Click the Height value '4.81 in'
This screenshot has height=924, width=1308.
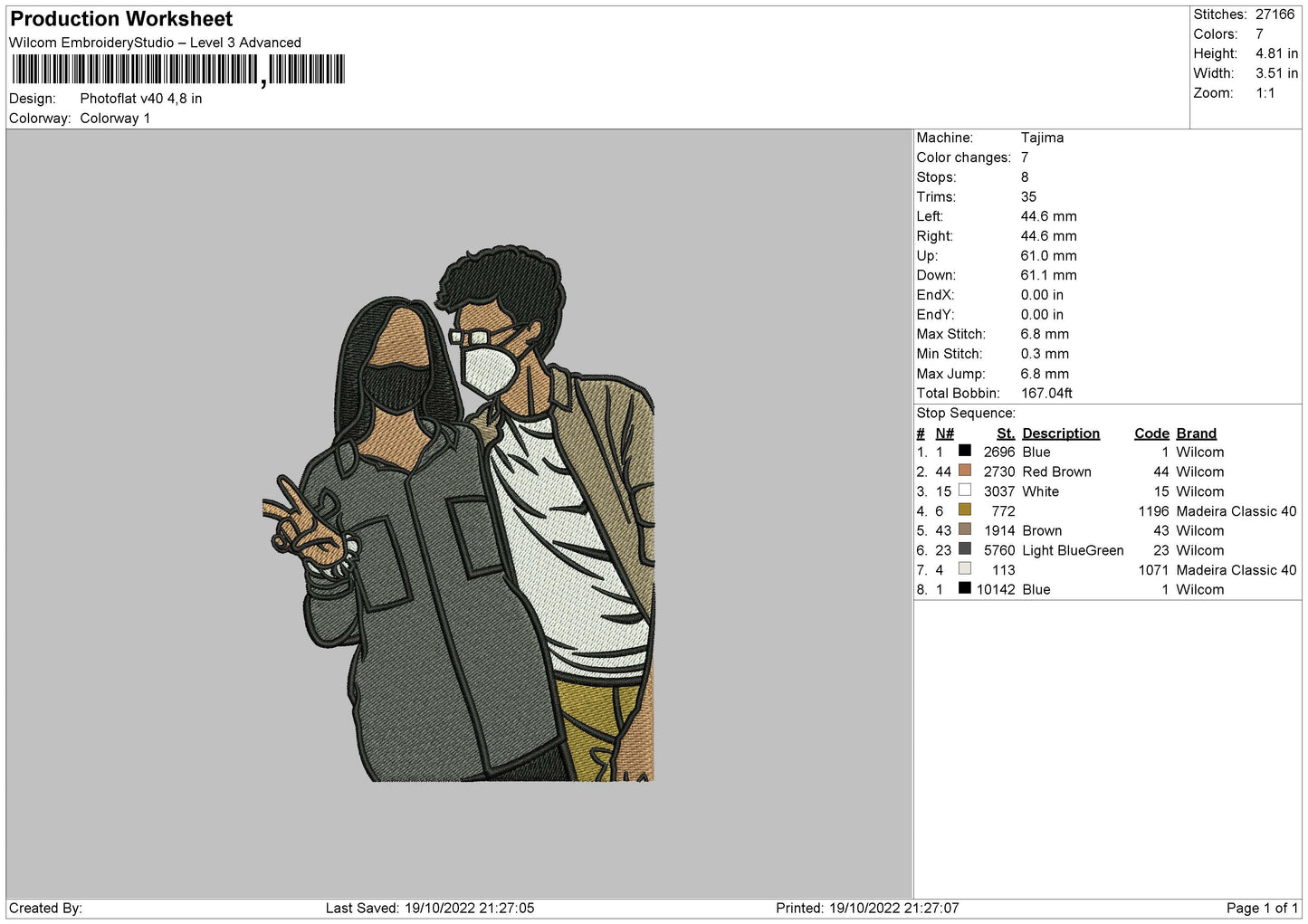coord(1276,53)
